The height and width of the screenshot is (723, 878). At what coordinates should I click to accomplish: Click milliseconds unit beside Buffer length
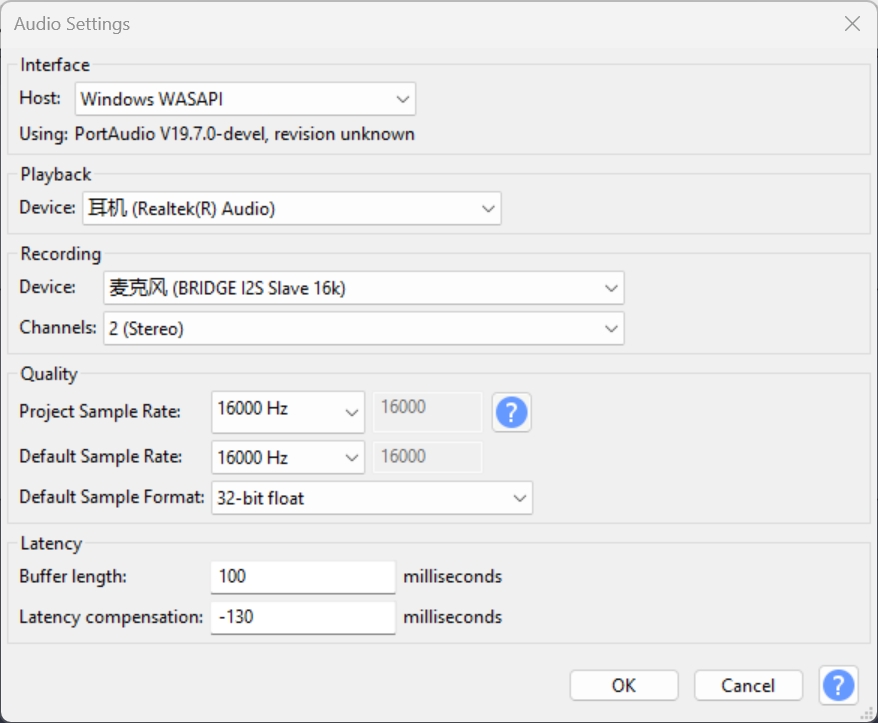tap(452, 577)
